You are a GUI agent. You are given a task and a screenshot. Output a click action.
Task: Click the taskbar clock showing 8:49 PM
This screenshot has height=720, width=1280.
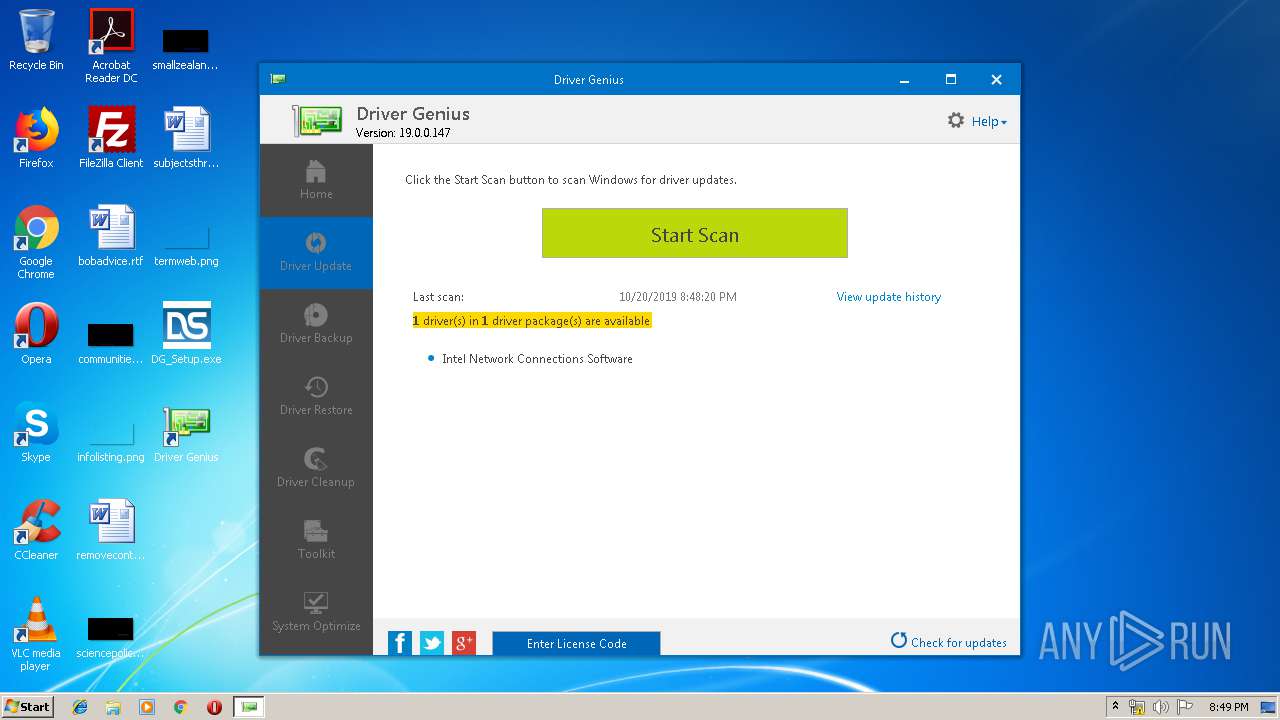pyautogui.click(x=1228, y=707)
